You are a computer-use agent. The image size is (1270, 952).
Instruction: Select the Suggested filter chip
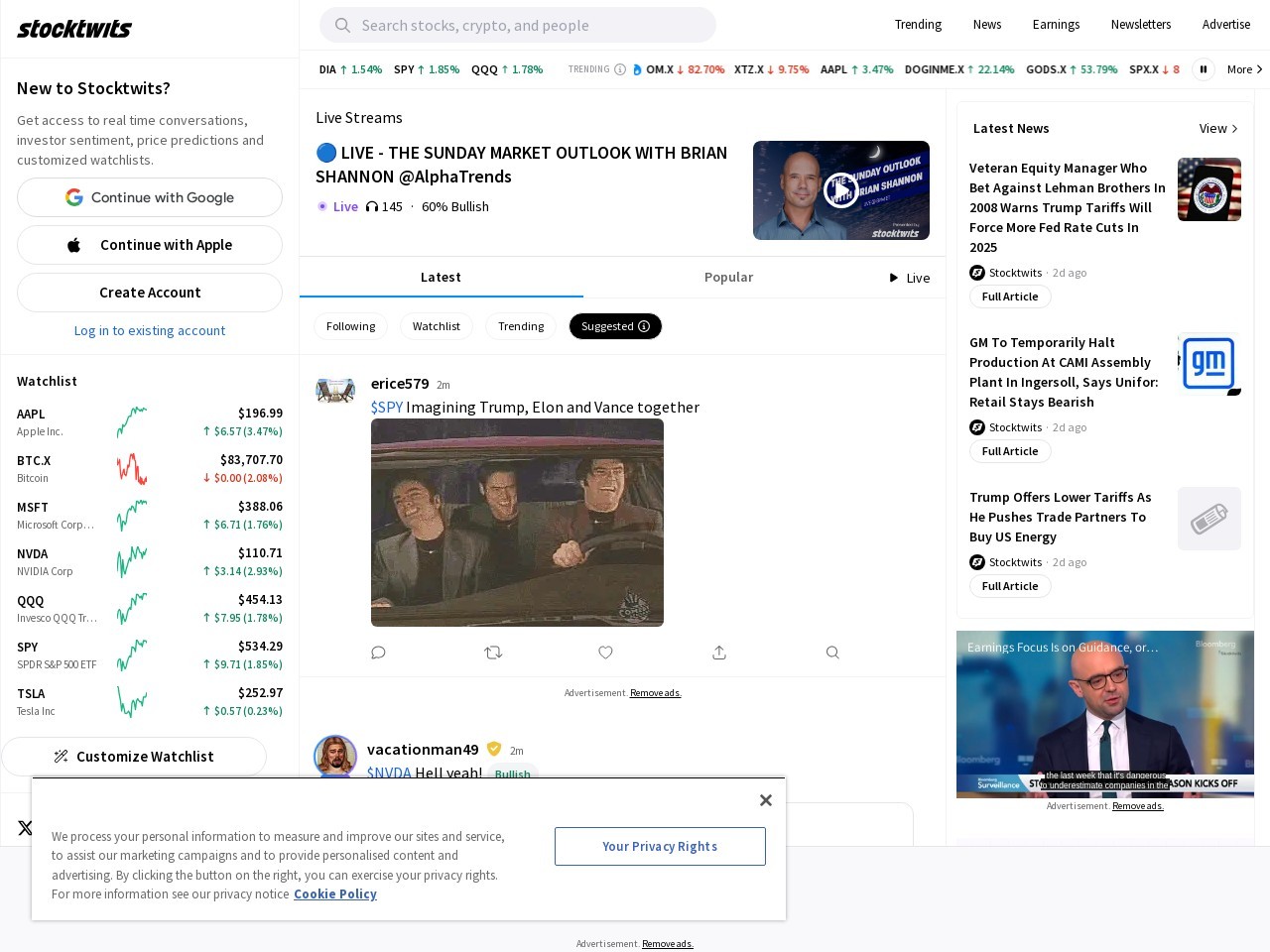point(615,326)
